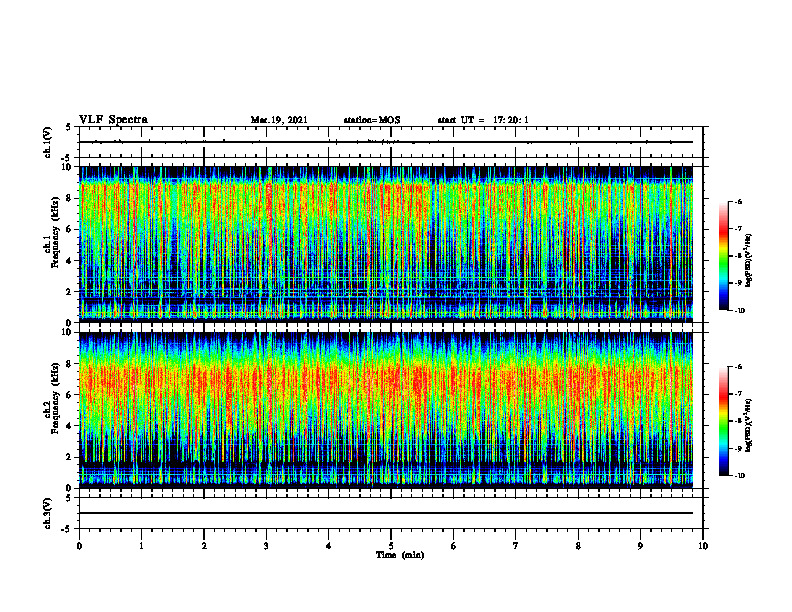Click time axis tick label '3'
The image size is (792, 612).
[x=266, y=546]
